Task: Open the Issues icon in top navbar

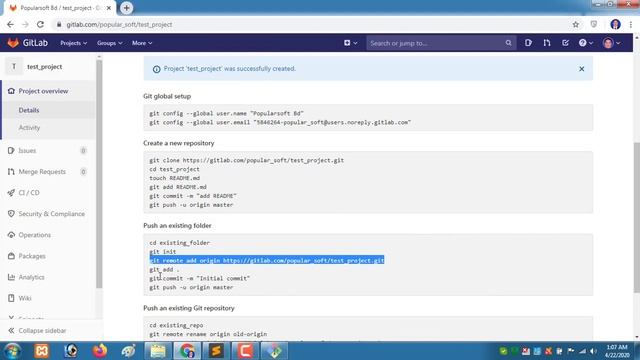Action: tap(528, 43)
